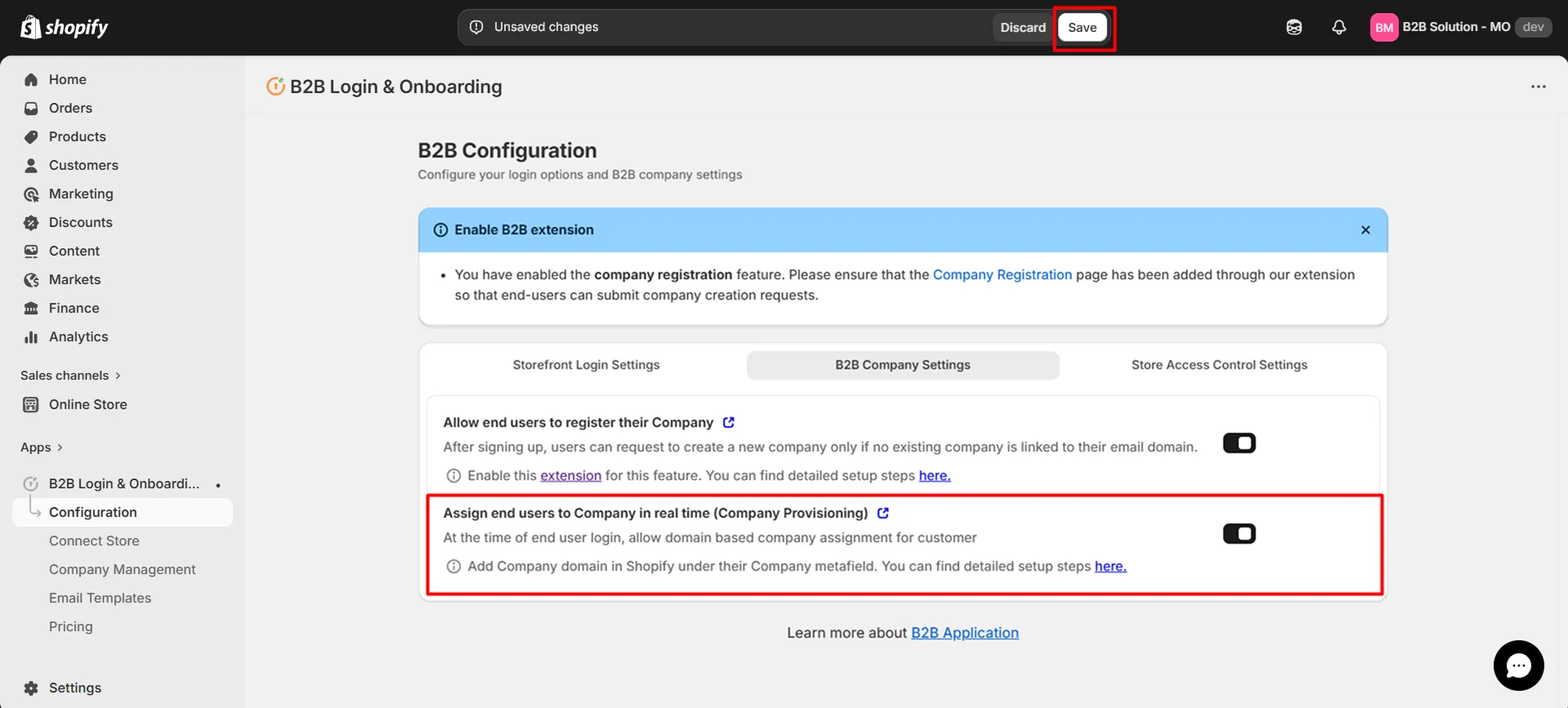
Task: Click the Customers person icon
Action: [31, 165]
